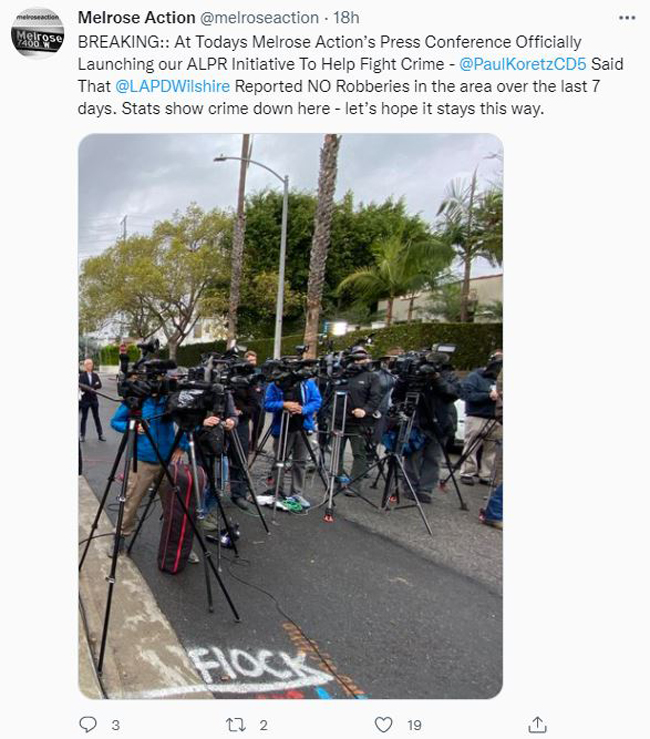
Task: Click the tweet body text
Action: coord(351,75)
